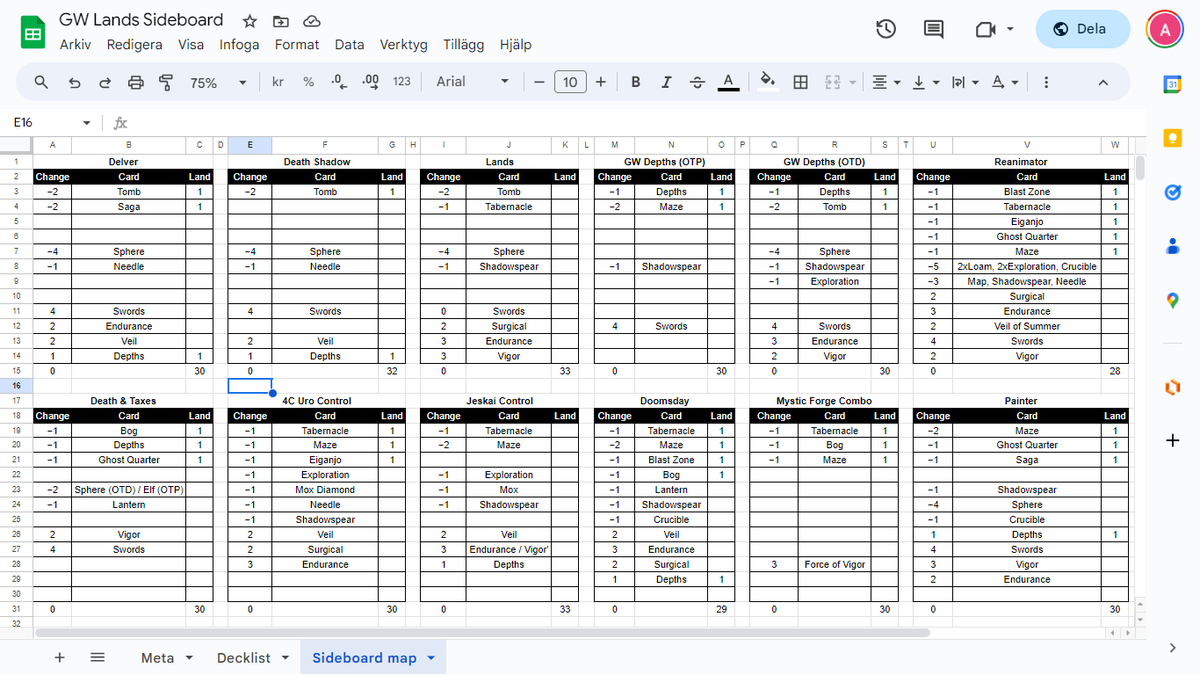Image resolution: width=1200 pixels, height=675 pixels.
Task: Open more number formats 123
Action: [402, 82]
